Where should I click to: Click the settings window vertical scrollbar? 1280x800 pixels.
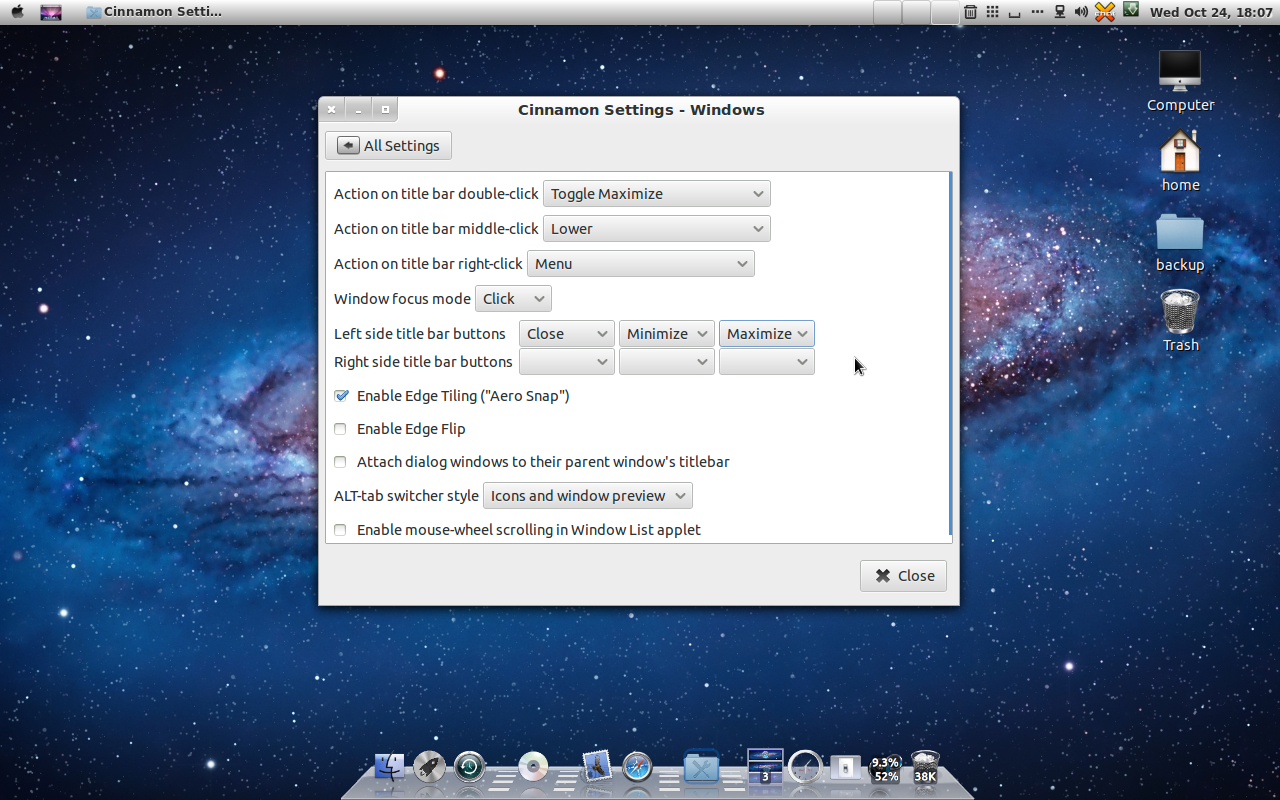click(x=950, y=355)
